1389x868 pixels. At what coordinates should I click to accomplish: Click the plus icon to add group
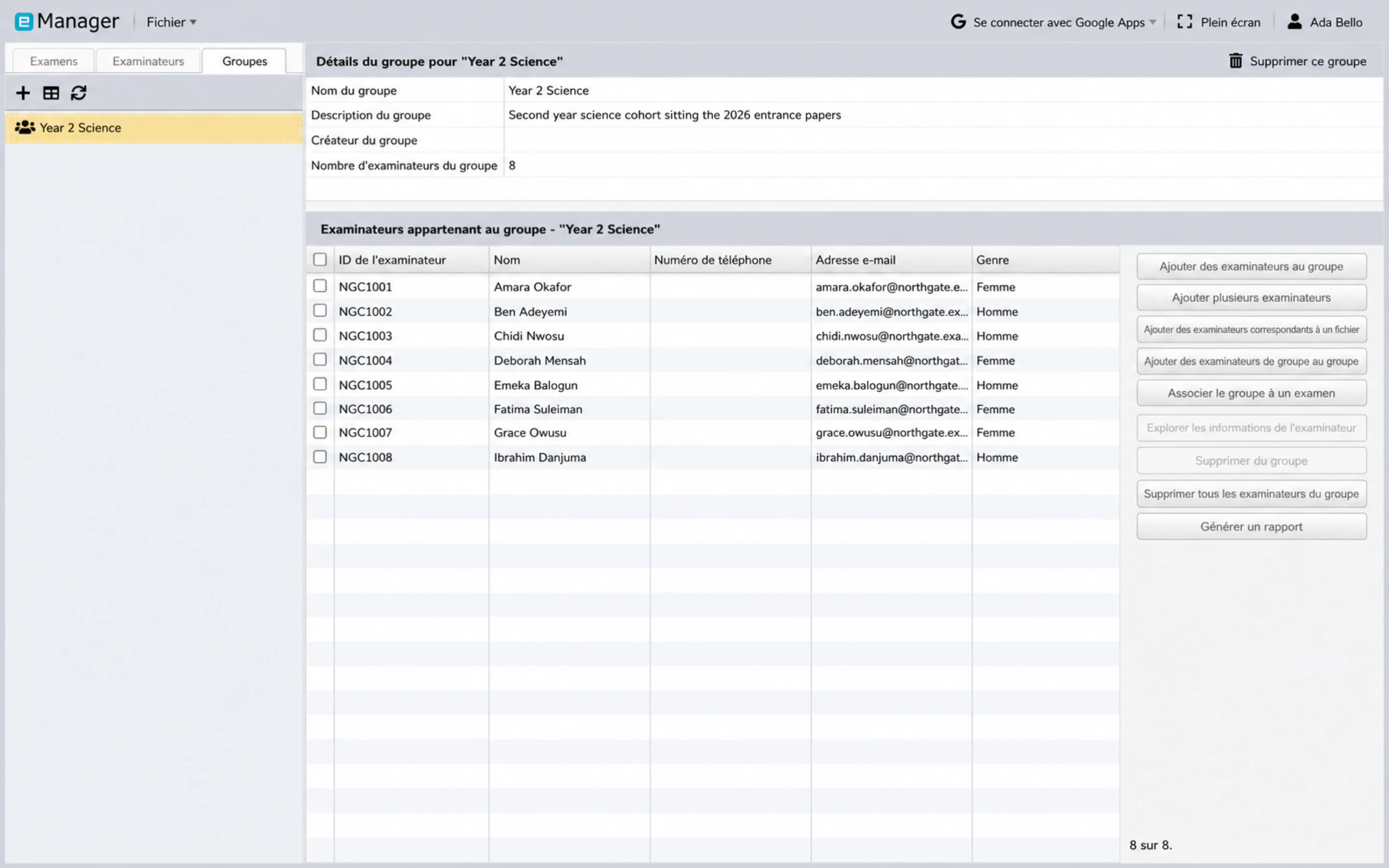23,93
